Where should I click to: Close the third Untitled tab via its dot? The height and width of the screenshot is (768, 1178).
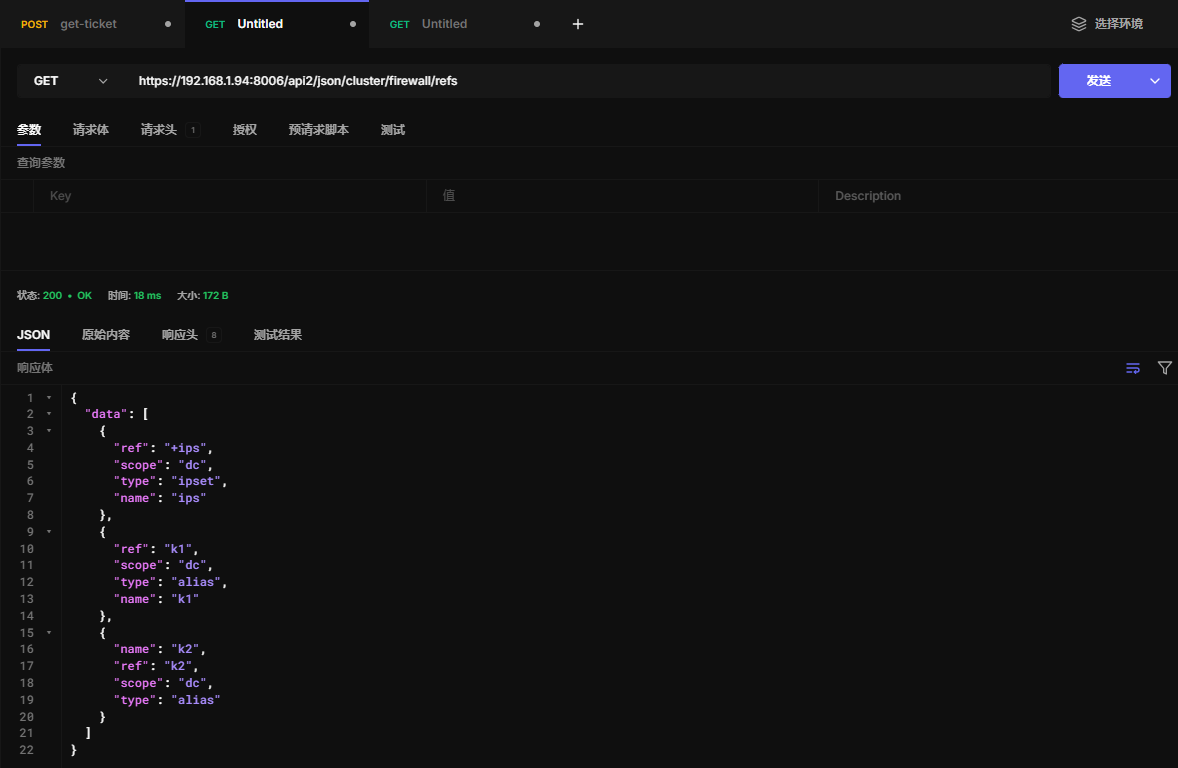coord(537,24)
